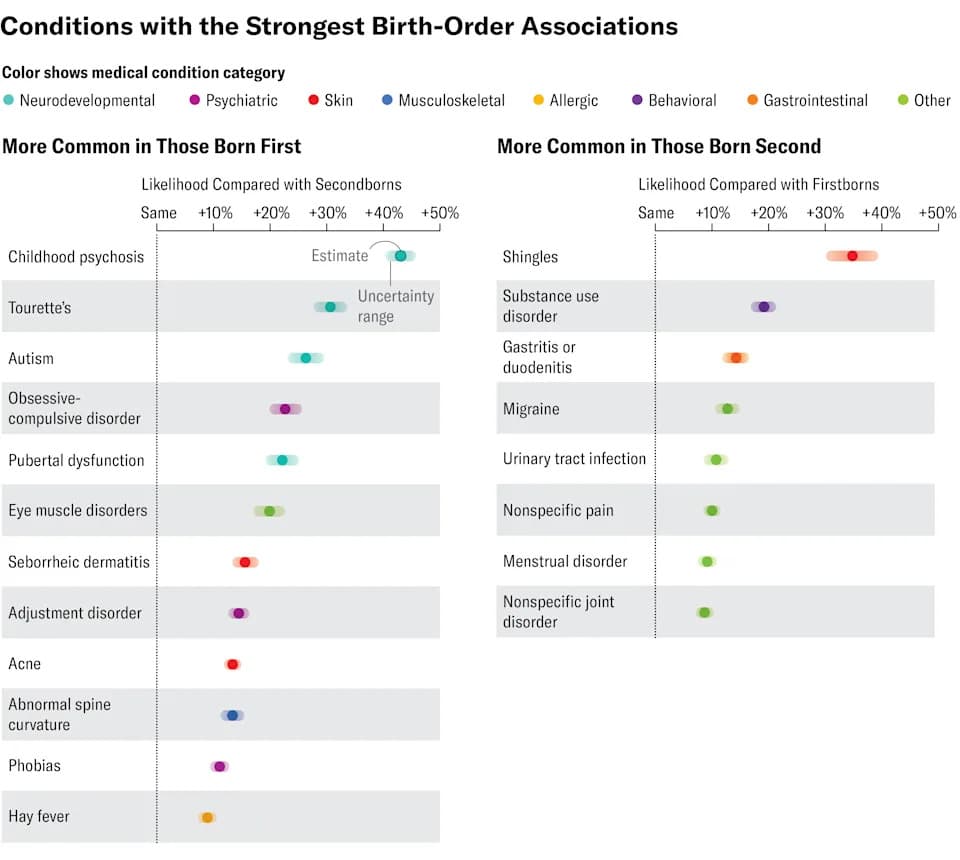Select the Hay fever yellow data point
The width and height of the screenshot is (960, 860).
point(208,817)
